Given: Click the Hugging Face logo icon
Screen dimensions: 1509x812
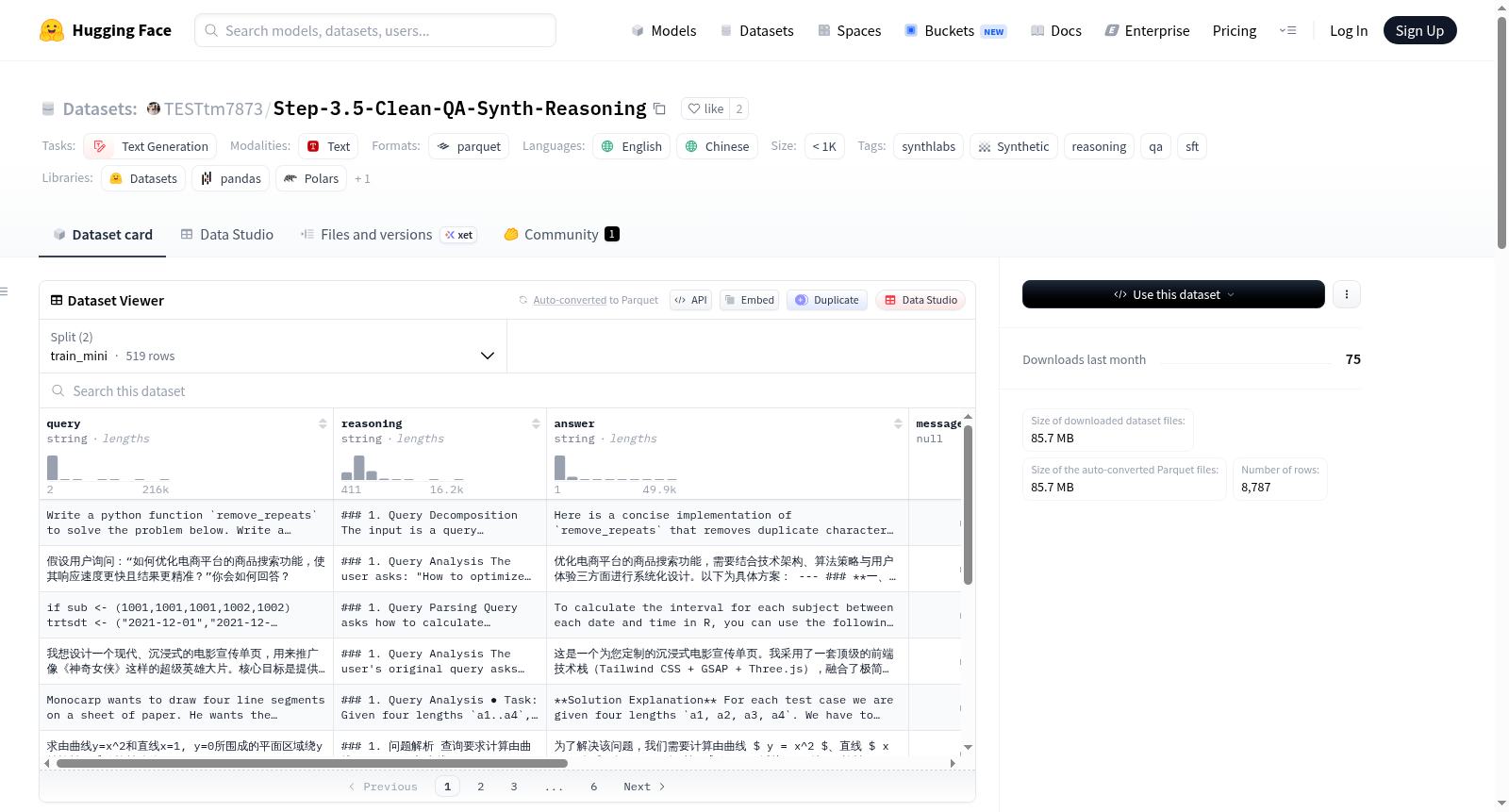Looking at the screenshot, I should [52, 30].
